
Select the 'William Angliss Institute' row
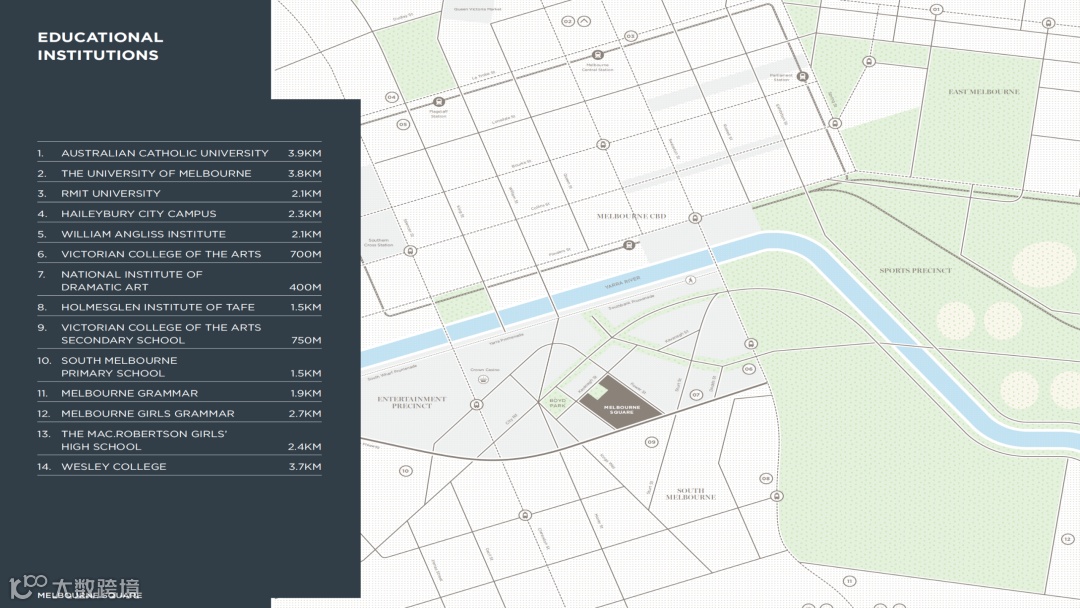coord(179,234)
